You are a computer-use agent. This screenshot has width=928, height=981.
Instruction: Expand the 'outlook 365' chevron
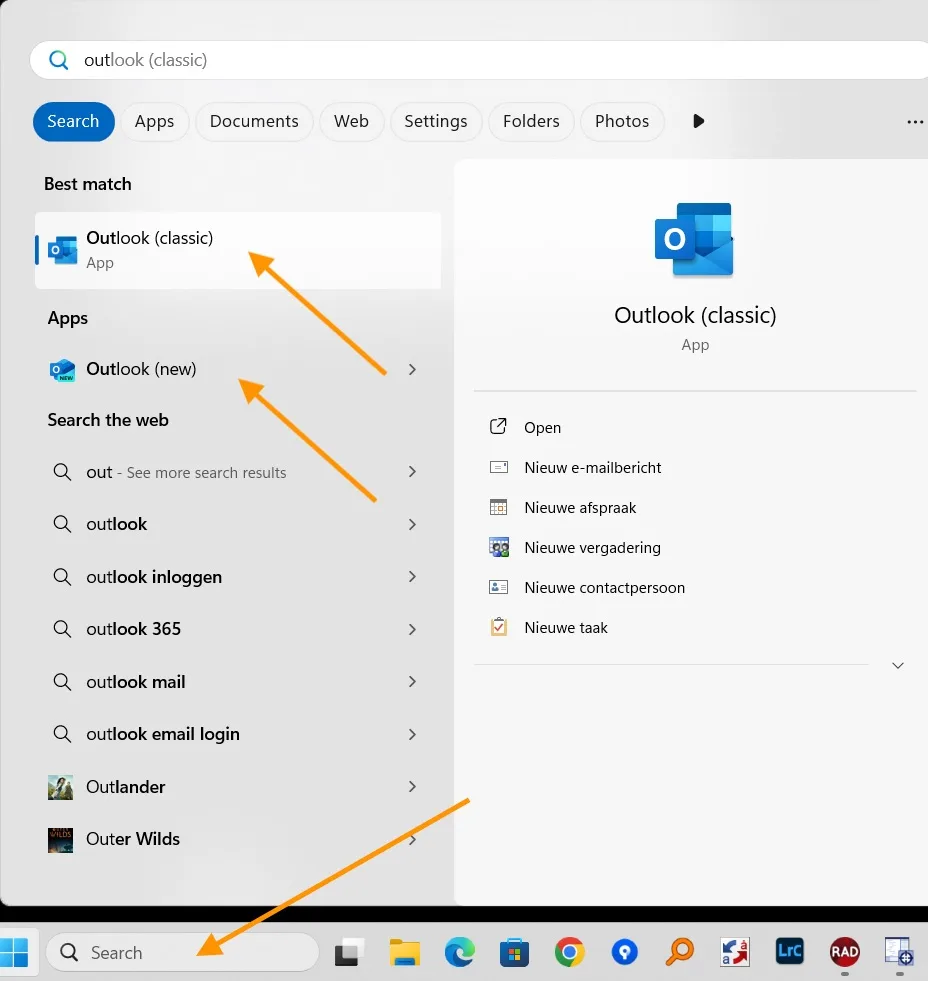[x=412, y=629]
